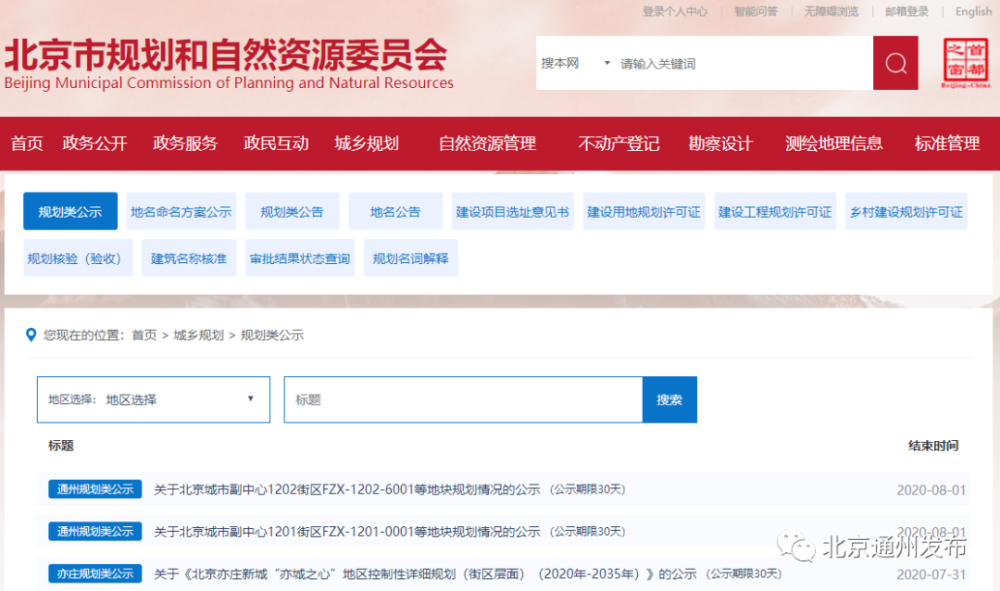Click the second 通州规划类公示 badge
This screenshot has width=1000, height=591.
93,531
